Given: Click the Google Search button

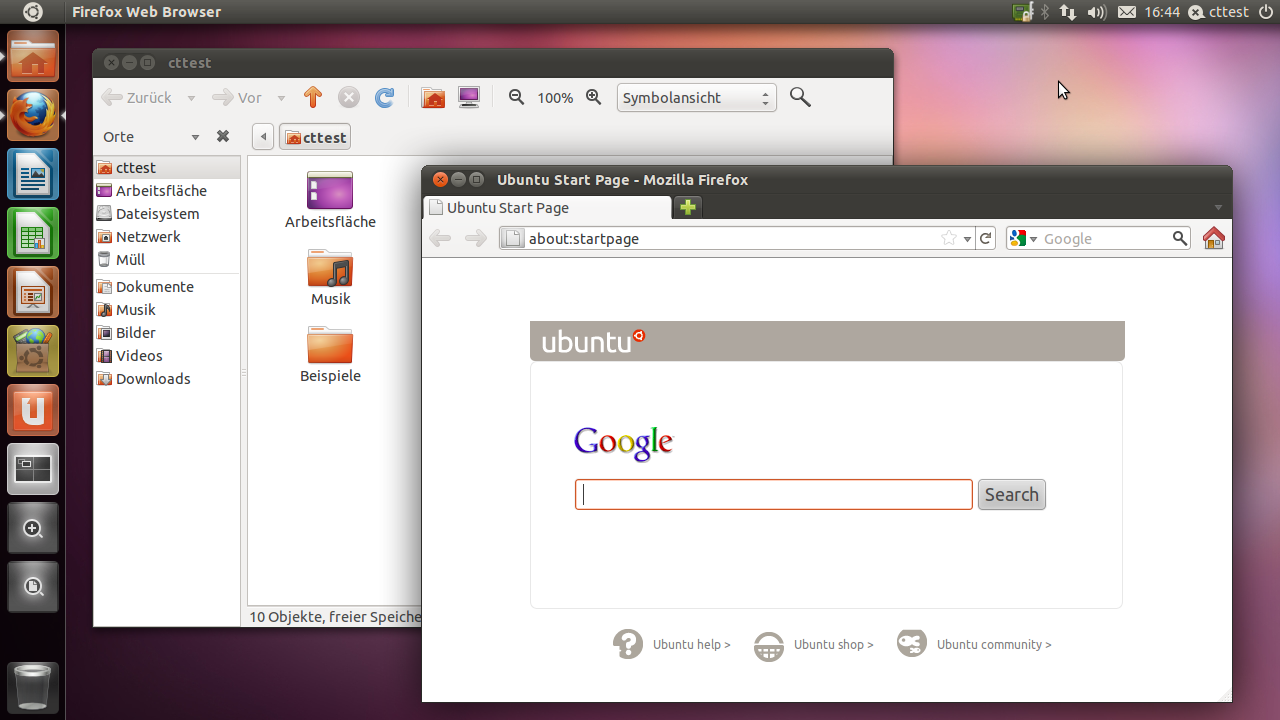Looking at the screenshot, I should point(1011,494).
